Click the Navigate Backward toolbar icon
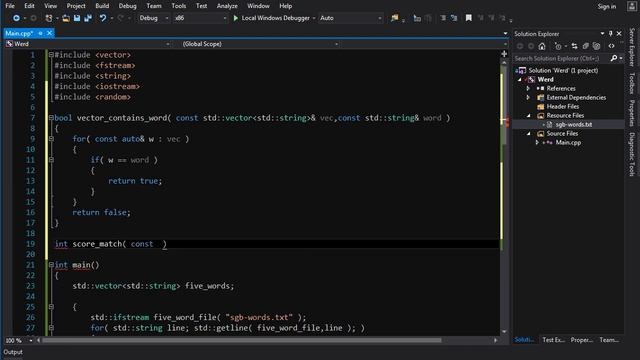This screenshot has width=640, height=360. (16, 18)
